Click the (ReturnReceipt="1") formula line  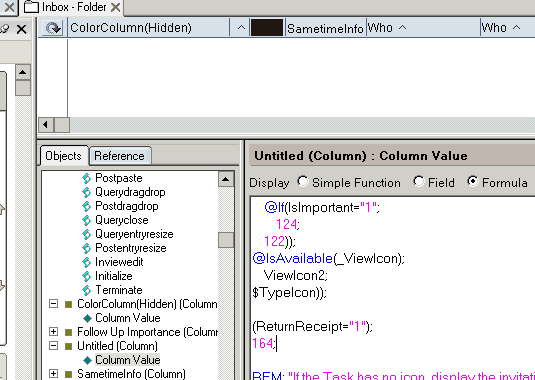[x=313, y=326]
